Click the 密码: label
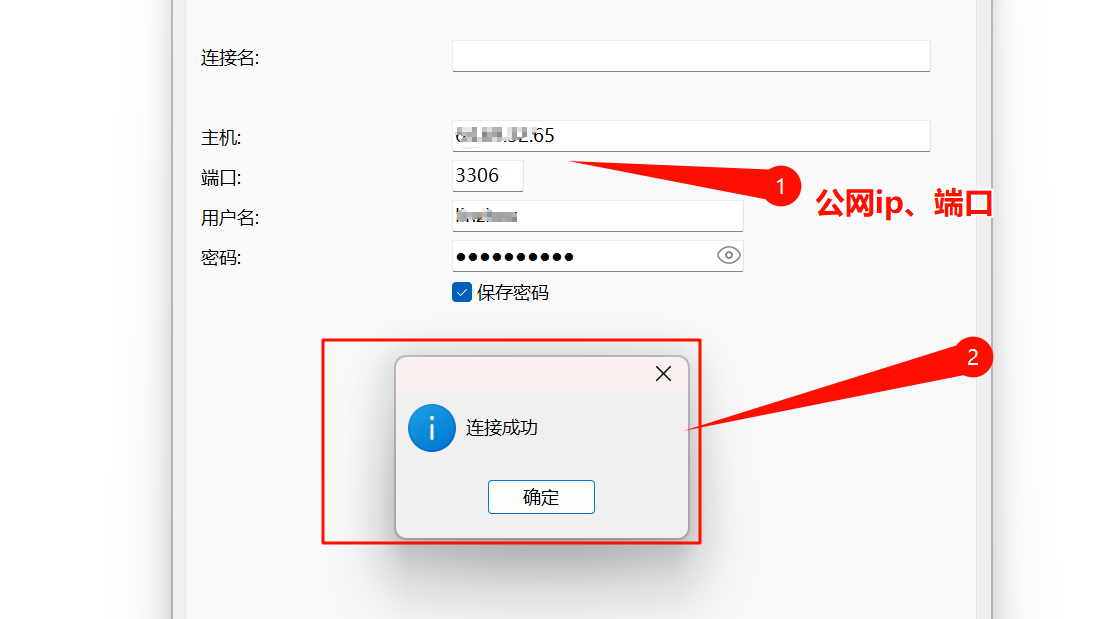The height and width of the screenshot is (619, 1119). click(x=221, y=258)
